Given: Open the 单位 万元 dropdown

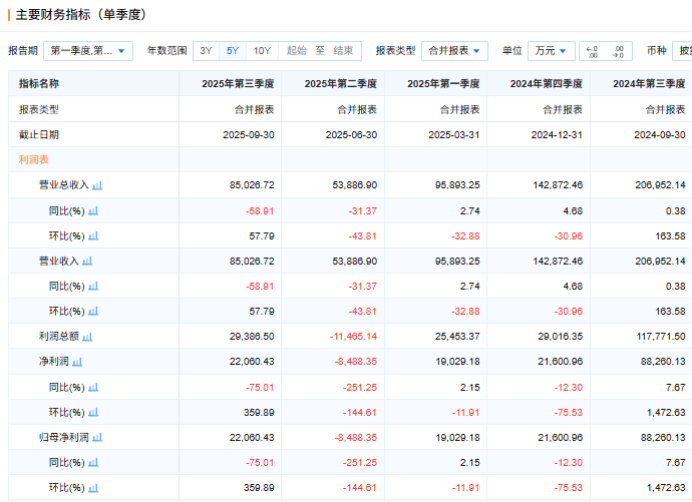Looking at the screenshot, I should (x=551, y=50).
